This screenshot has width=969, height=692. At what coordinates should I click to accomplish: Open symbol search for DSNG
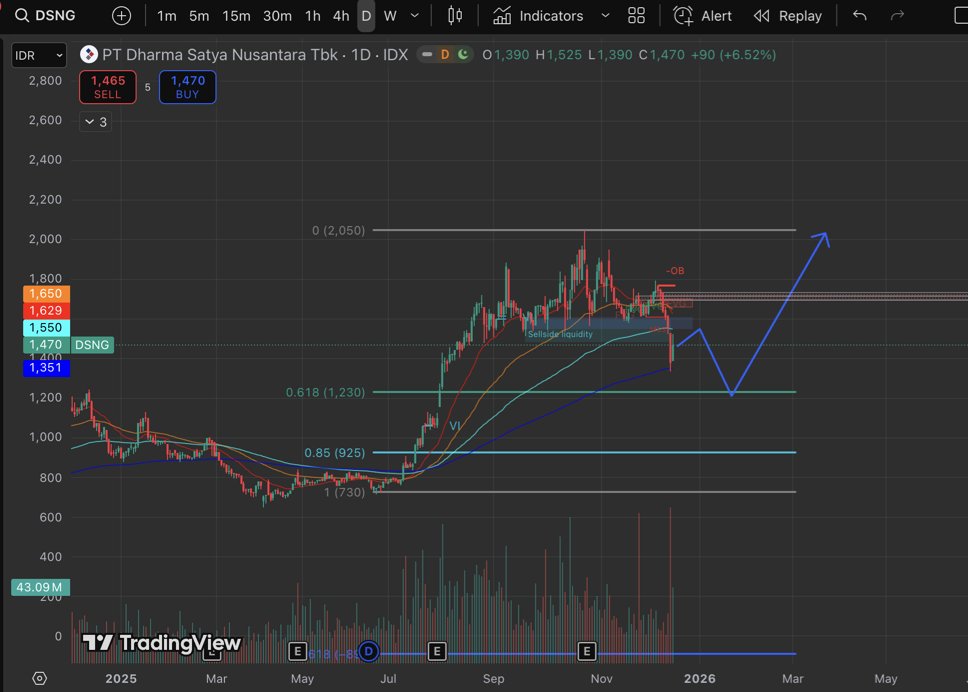(x=45, y=15)
